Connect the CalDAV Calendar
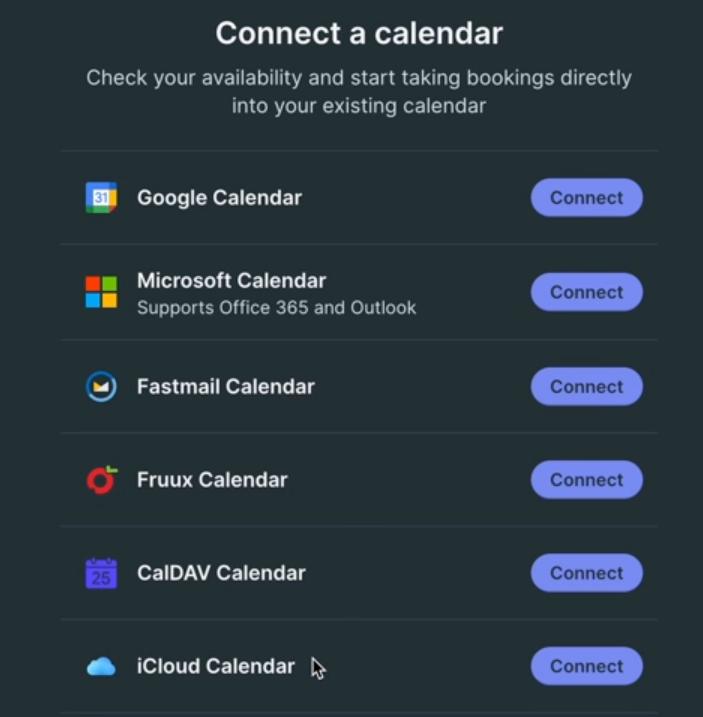 point(586,573)
